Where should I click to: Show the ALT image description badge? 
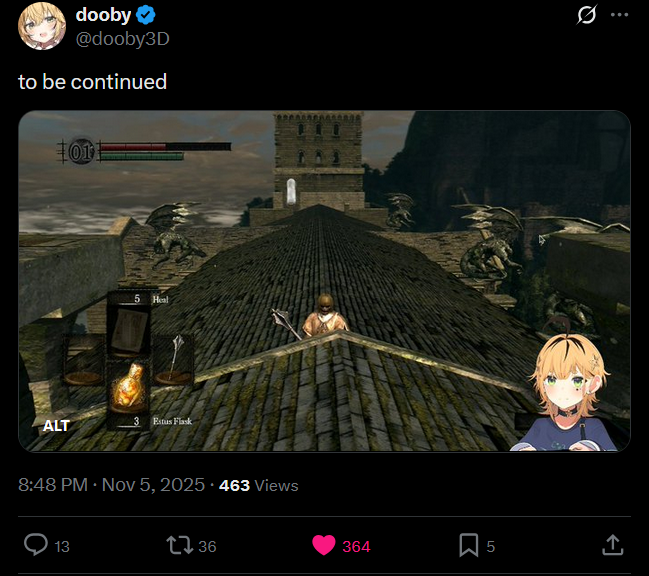(x=56, y=426)
